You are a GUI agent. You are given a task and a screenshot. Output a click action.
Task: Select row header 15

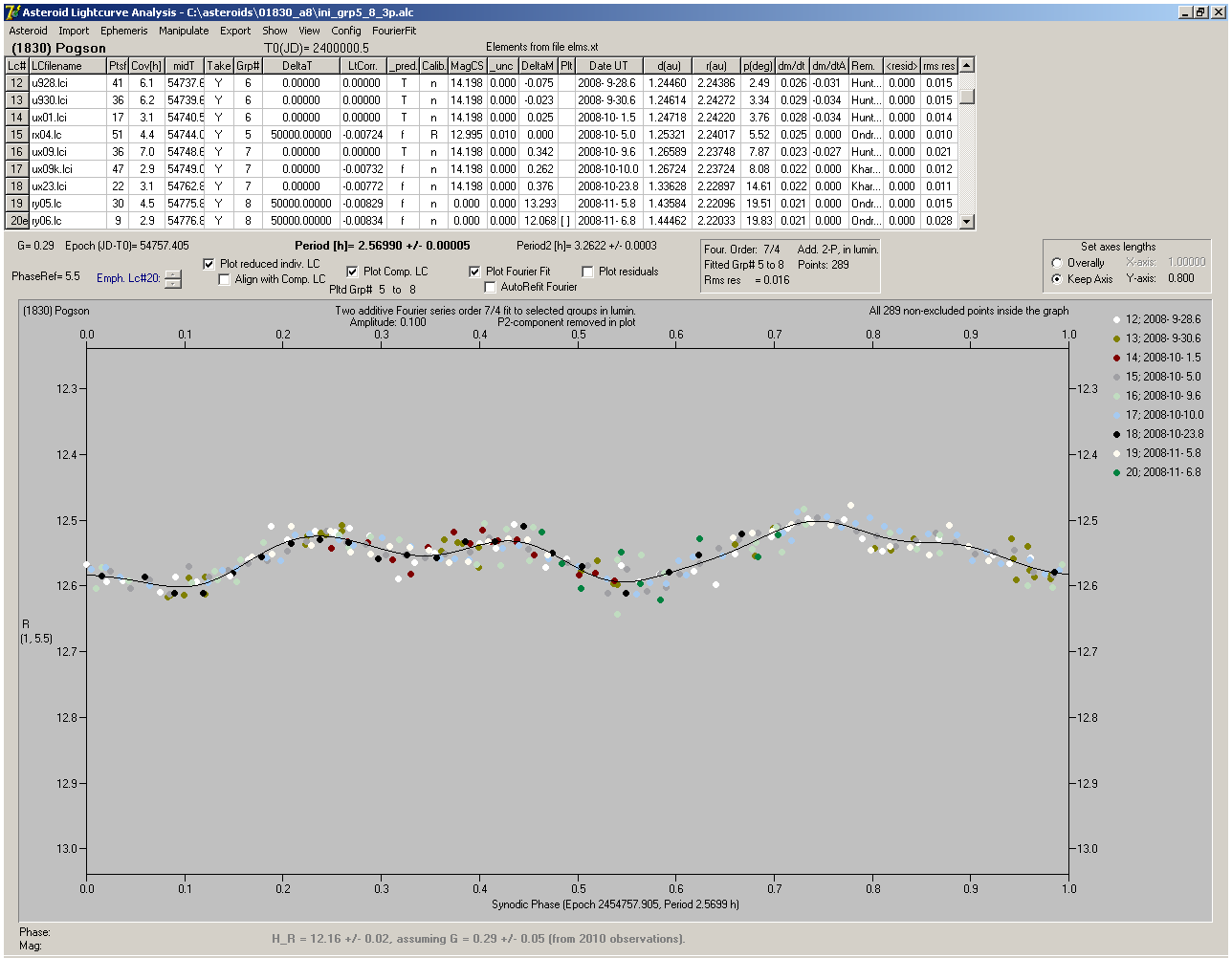tap(17, 135)
